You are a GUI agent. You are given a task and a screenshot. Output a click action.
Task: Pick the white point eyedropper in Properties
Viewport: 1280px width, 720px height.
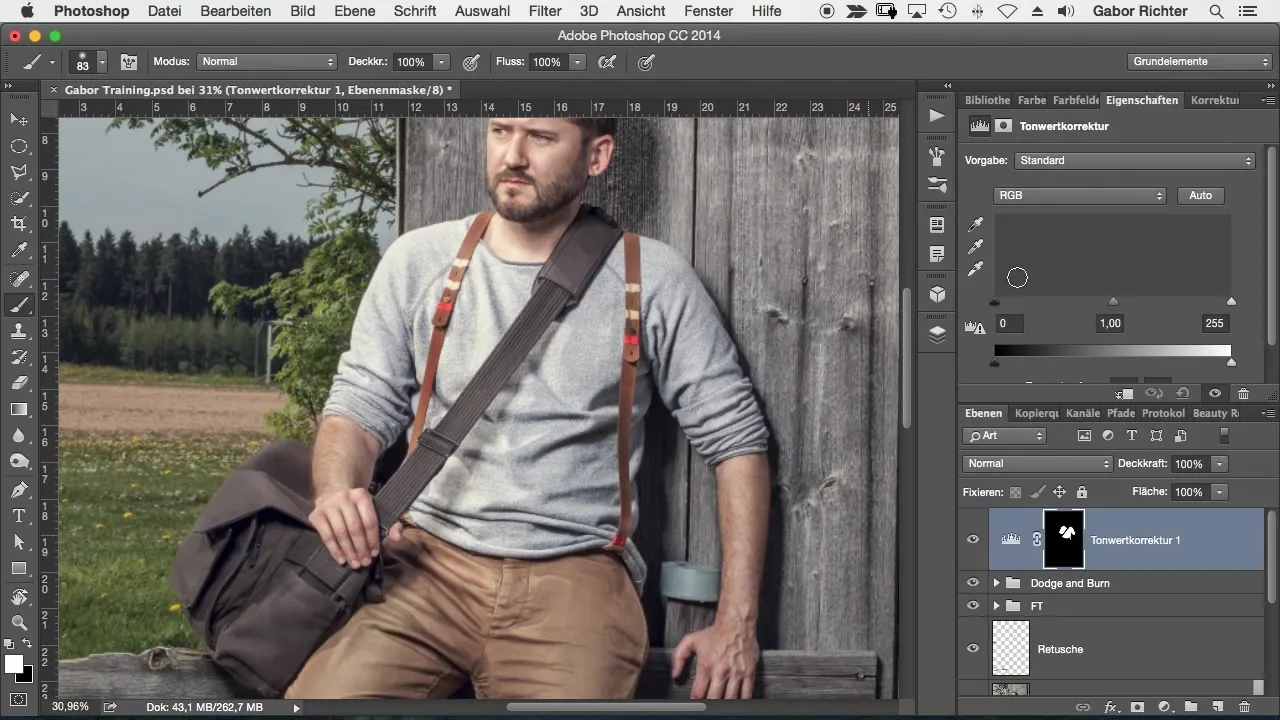click(976, 269)
